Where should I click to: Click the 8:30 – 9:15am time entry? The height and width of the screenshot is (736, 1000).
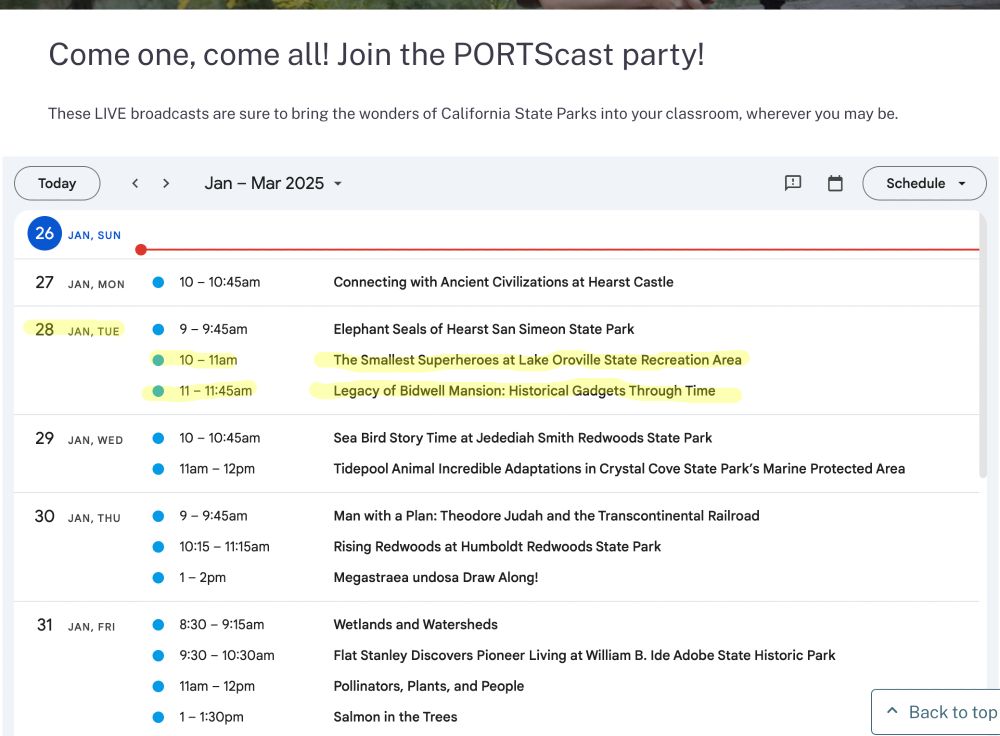[221, 624]
